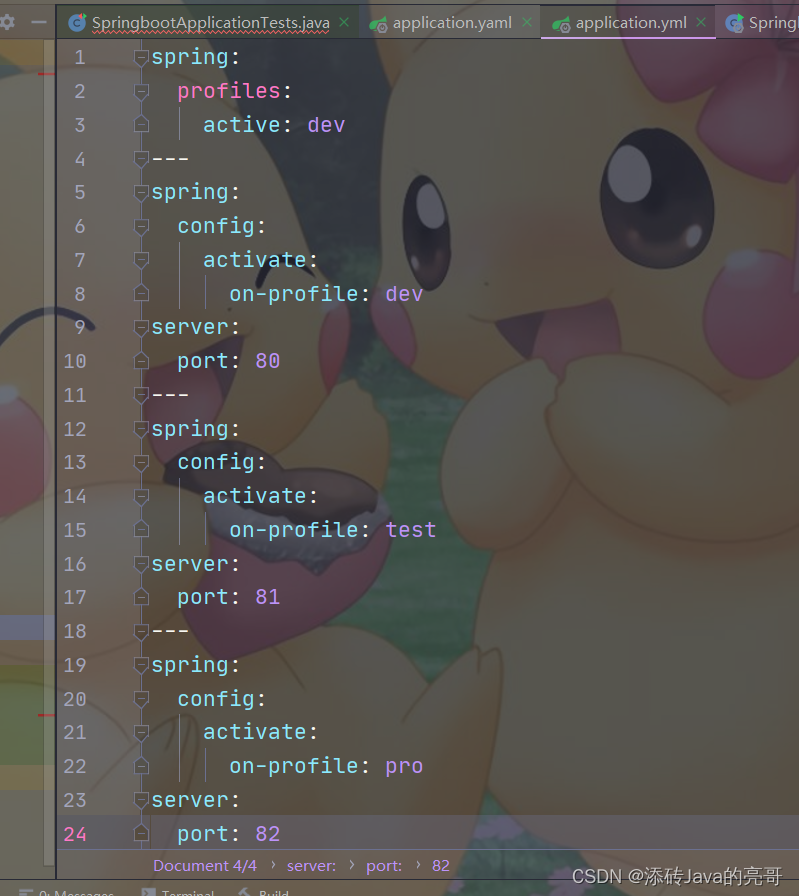This screenshot has height=896, width=799.
Task: Switch to the application.yaml tab
Action: click(x=452, y=23)
